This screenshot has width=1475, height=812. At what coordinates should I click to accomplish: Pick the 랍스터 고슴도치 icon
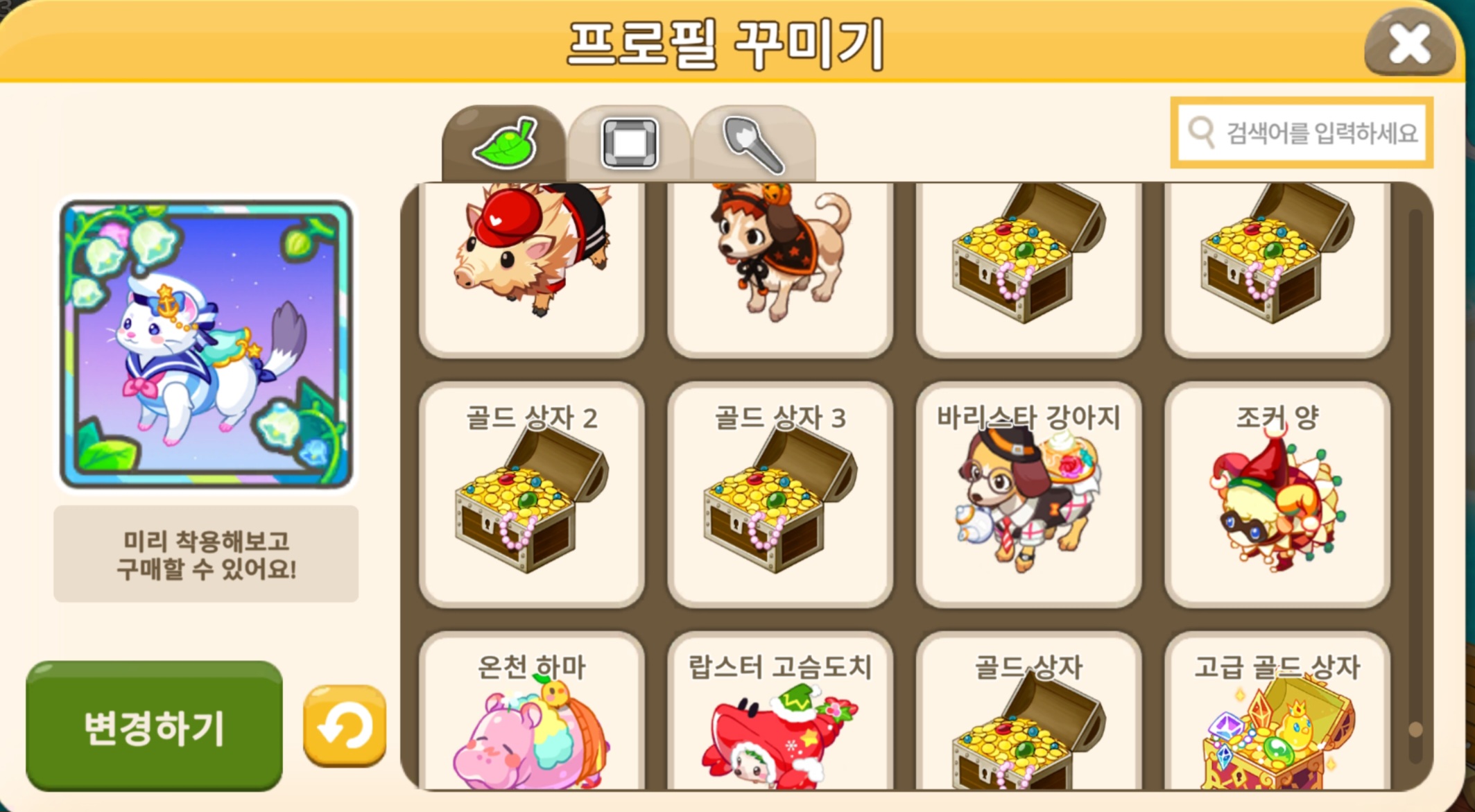(x=780, y=711)
